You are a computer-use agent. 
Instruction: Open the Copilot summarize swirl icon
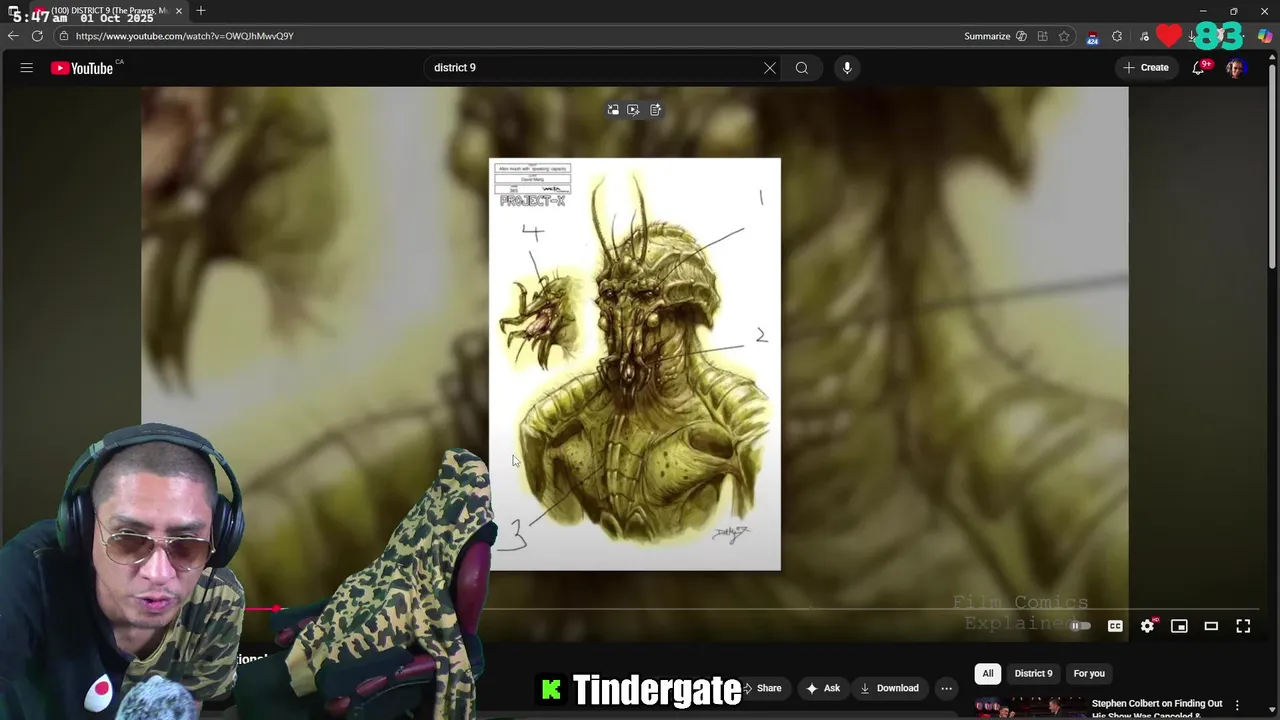(x=1021, y=36)
